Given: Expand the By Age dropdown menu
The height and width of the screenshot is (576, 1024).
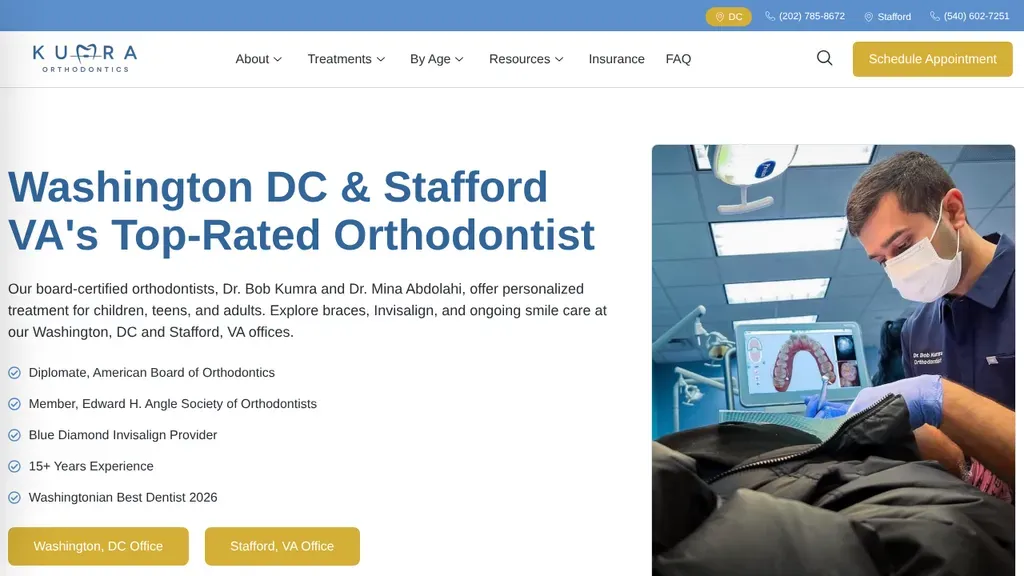Looking at the screenshot, I should (436, 59).
